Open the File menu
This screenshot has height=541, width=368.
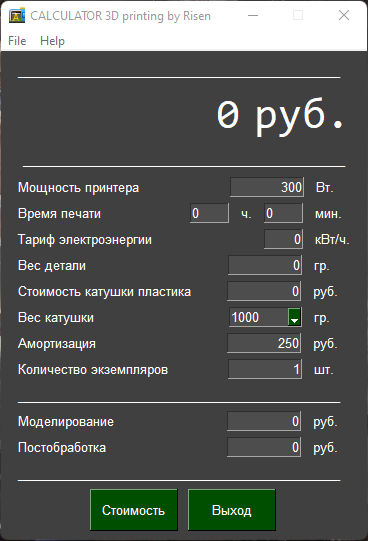[x=17, y=41]
